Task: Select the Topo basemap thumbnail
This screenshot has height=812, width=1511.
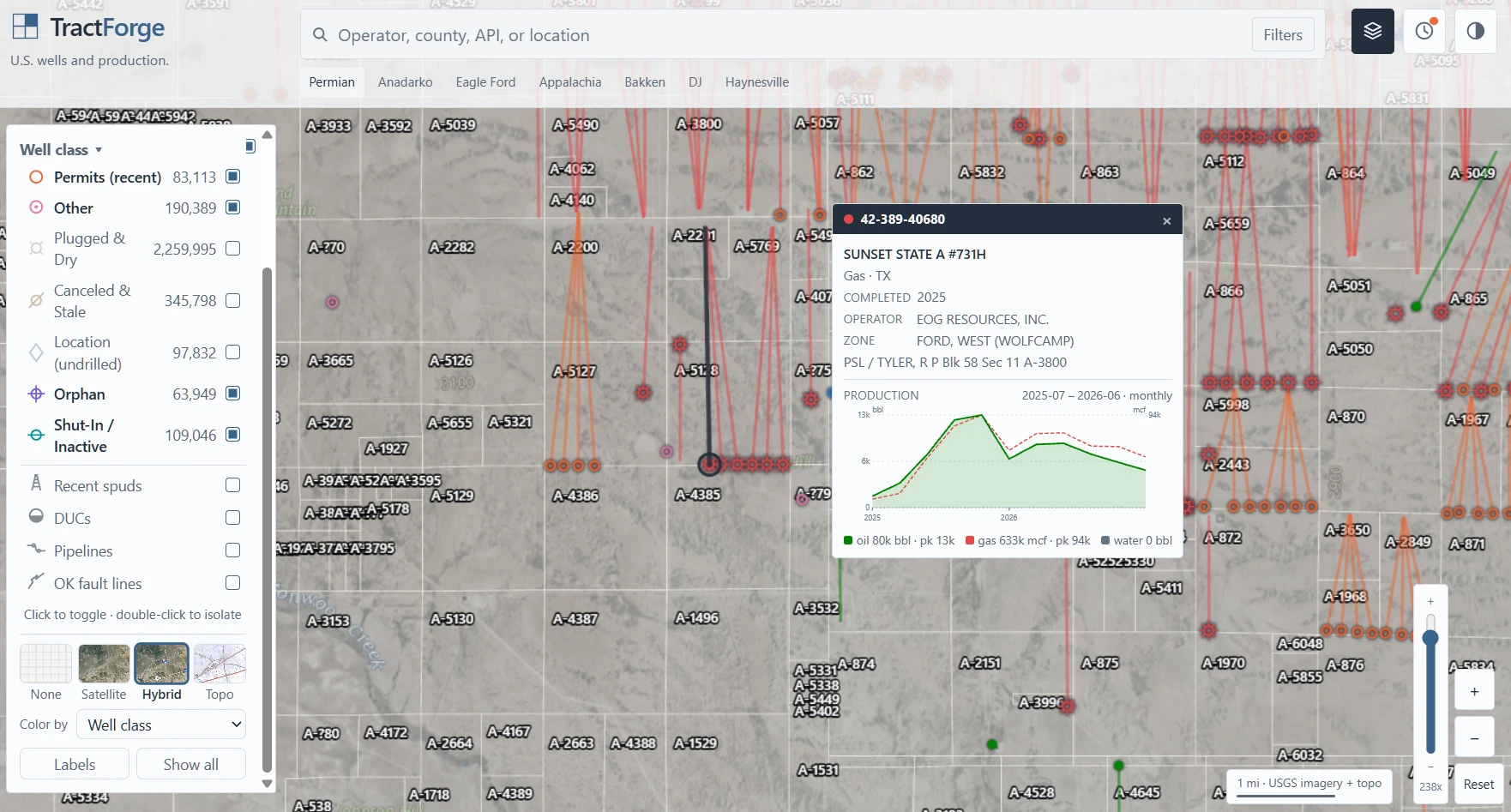Action: tap(220, 665)
